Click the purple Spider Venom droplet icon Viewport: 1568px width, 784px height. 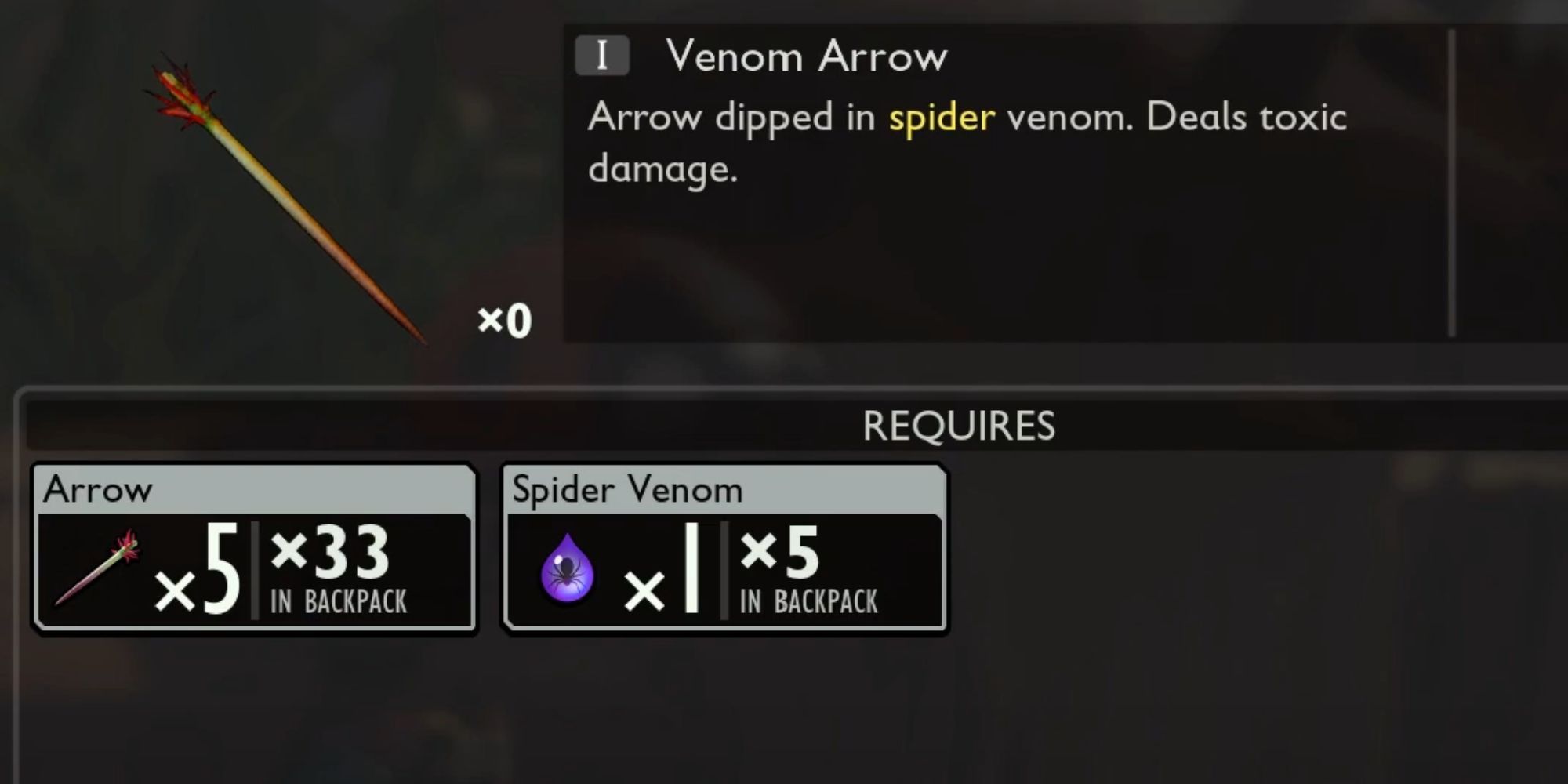click(568, 569)
